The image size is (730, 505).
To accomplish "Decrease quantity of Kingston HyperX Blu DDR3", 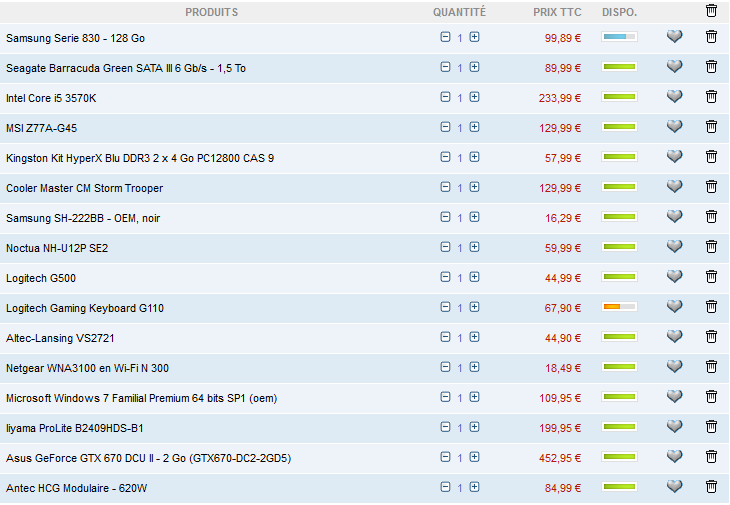I will pos(445,157).
